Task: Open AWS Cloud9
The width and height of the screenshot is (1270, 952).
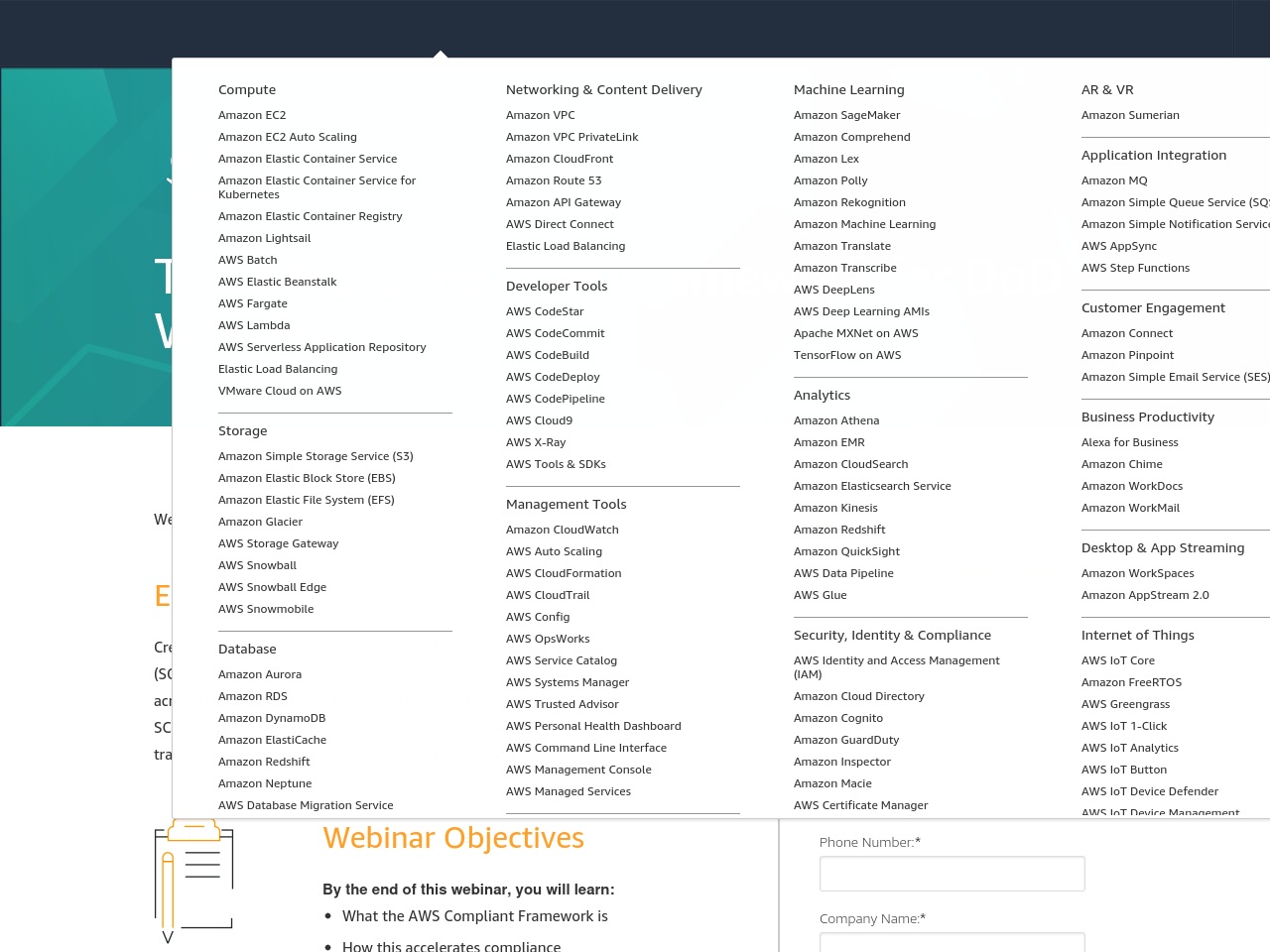Action: click(540, 420)
